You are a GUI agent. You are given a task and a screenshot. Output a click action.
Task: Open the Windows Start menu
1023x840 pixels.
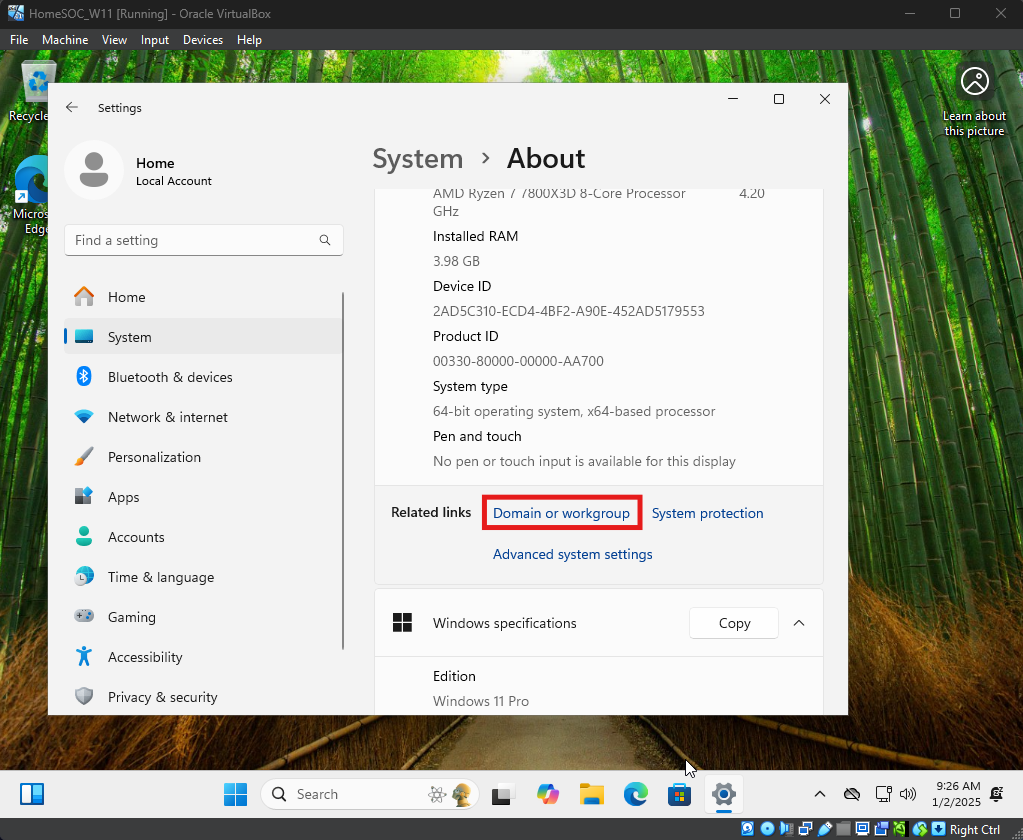[236, 794]
